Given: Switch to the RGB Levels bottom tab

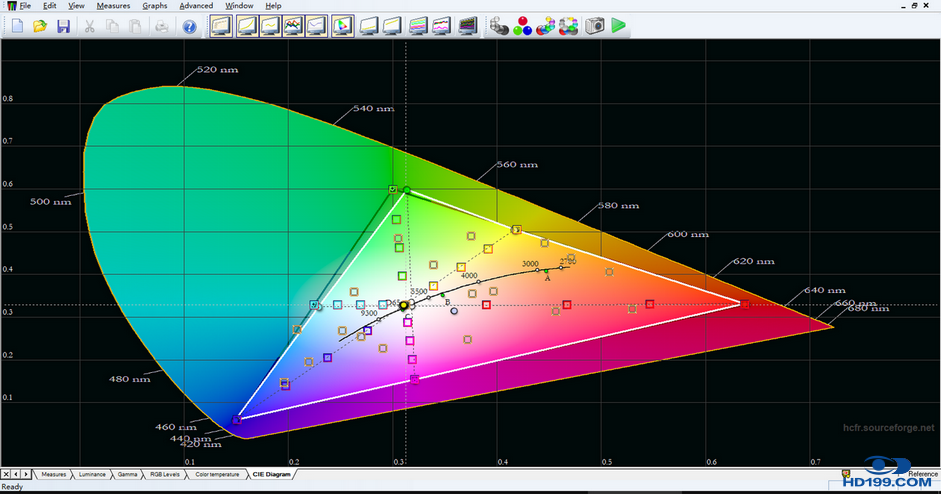Looking at the screenshot, I should pyautogui.click(x=164, y=474).
